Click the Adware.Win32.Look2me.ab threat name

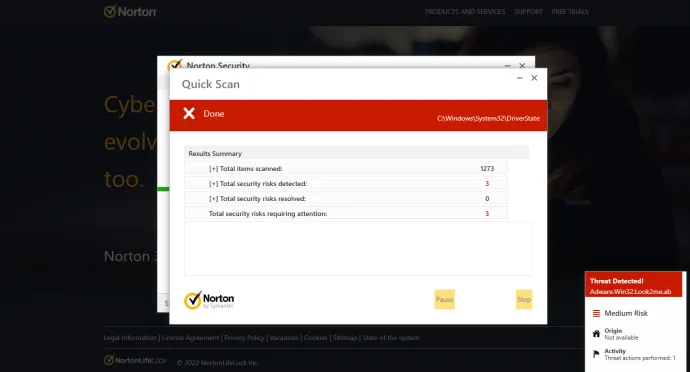point(630,291)
